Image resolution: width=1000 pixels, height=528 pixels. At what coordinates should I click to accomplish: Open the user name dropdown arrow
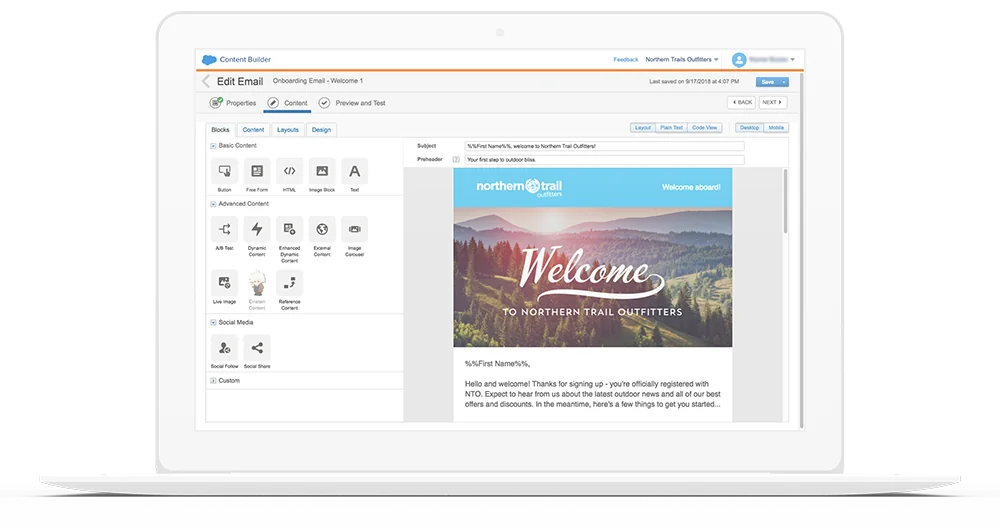pyautogui.click(x=793, y=59)
